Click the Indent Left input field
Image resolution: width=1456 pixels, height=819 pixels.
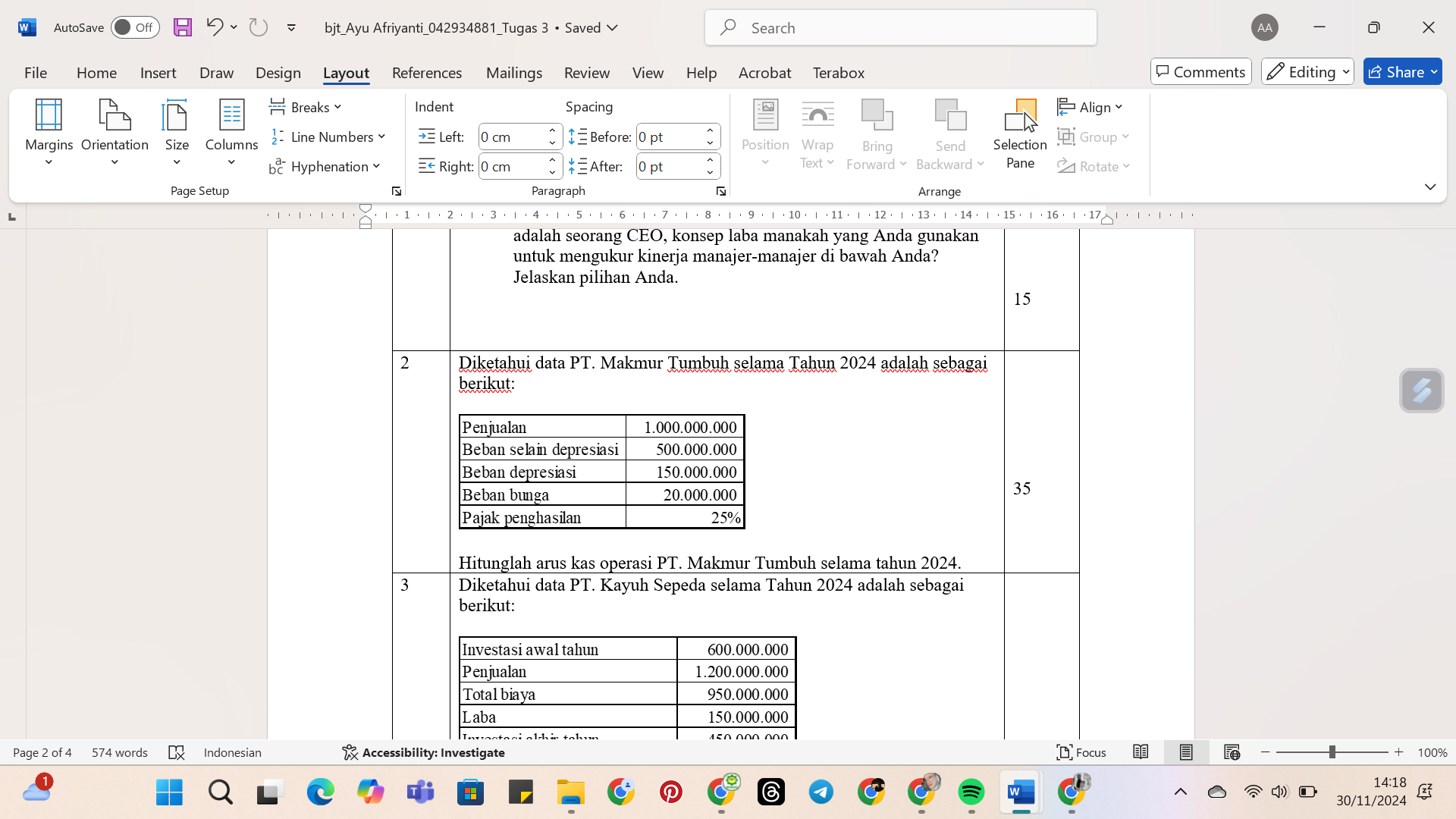tap(510, 136)
